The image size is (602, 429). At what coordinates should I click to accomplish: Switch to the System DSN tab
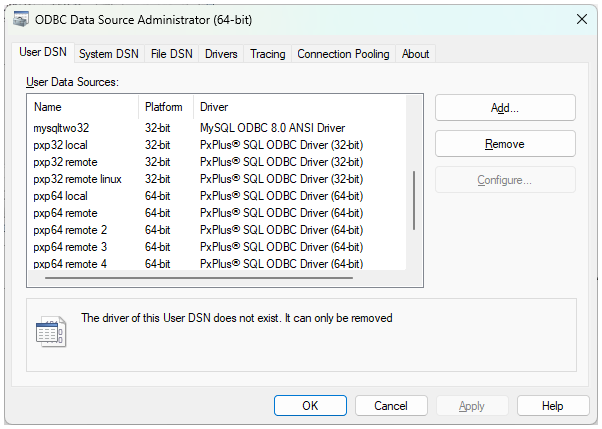[108, 54]
